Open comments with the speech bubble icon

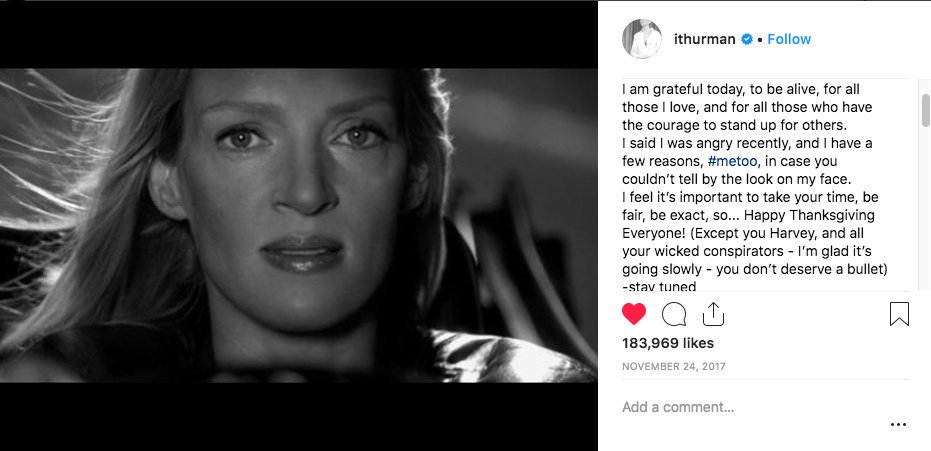[x=674, y=315]
